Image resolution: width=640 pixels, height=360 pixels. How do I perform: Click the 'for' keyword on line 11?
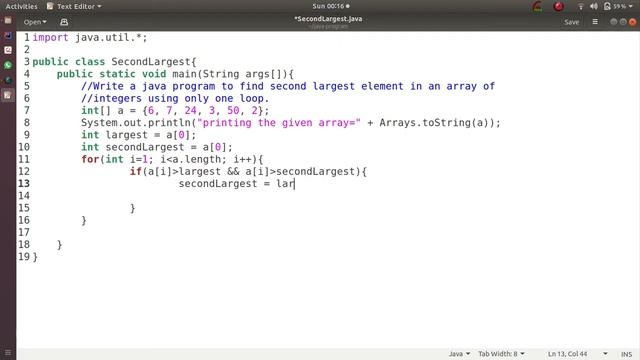point(90,159)
